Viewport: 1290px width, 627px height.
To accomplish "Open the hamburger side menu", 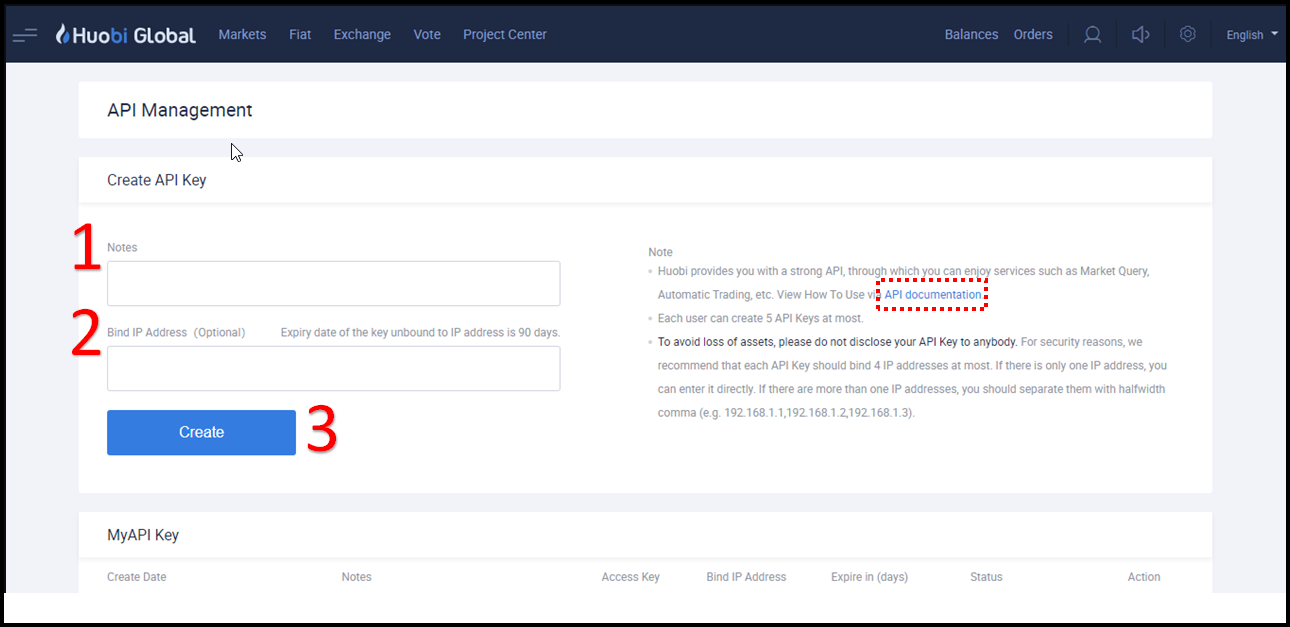I will [25, 35].
